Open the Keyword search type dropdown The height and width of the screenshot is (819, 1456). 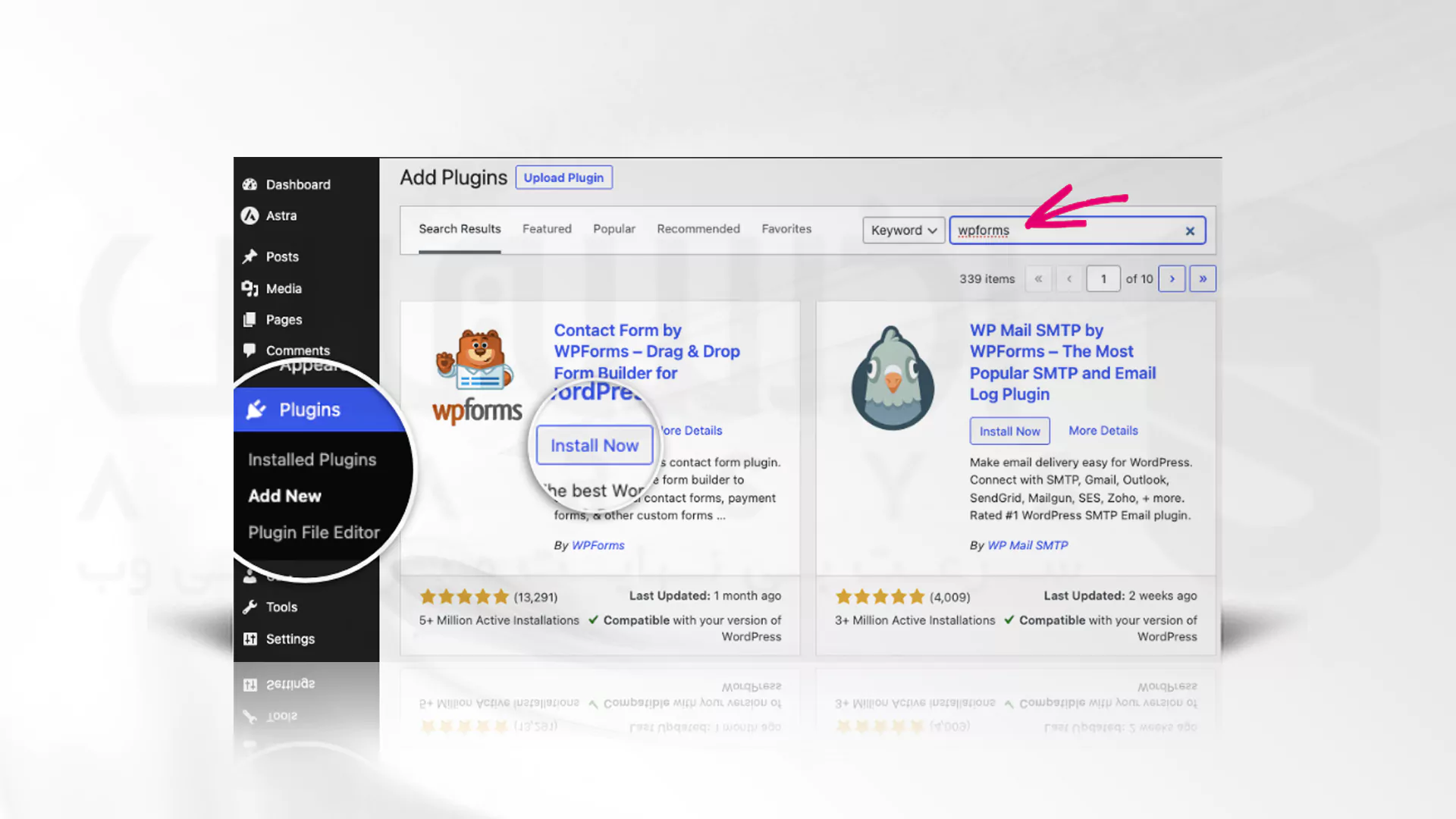coord(903,230)
